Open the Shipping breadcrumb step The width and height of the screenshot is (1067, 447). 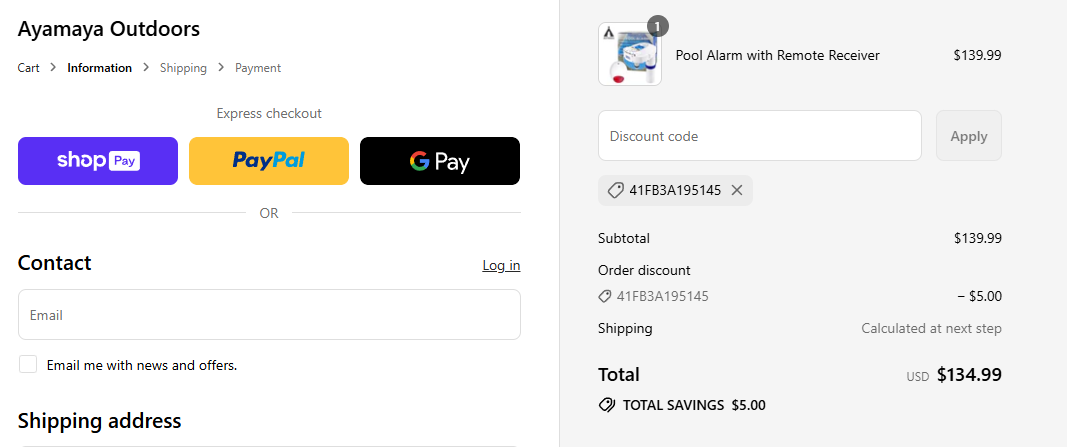click(x=183, y=67)
